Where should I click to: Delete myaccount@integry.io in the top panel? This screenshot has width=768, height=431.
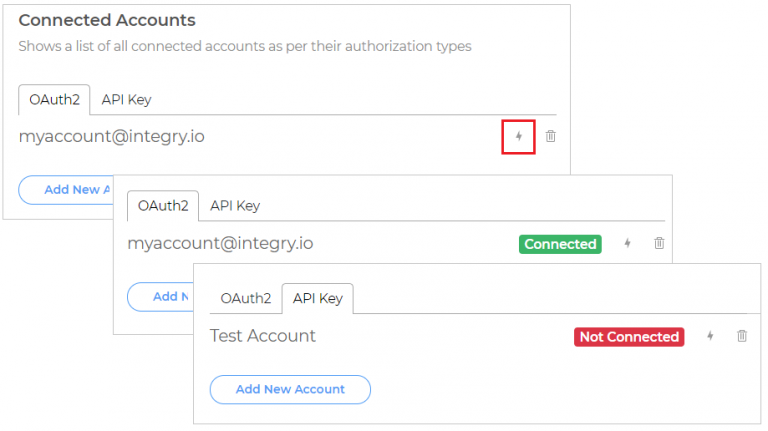551,136
